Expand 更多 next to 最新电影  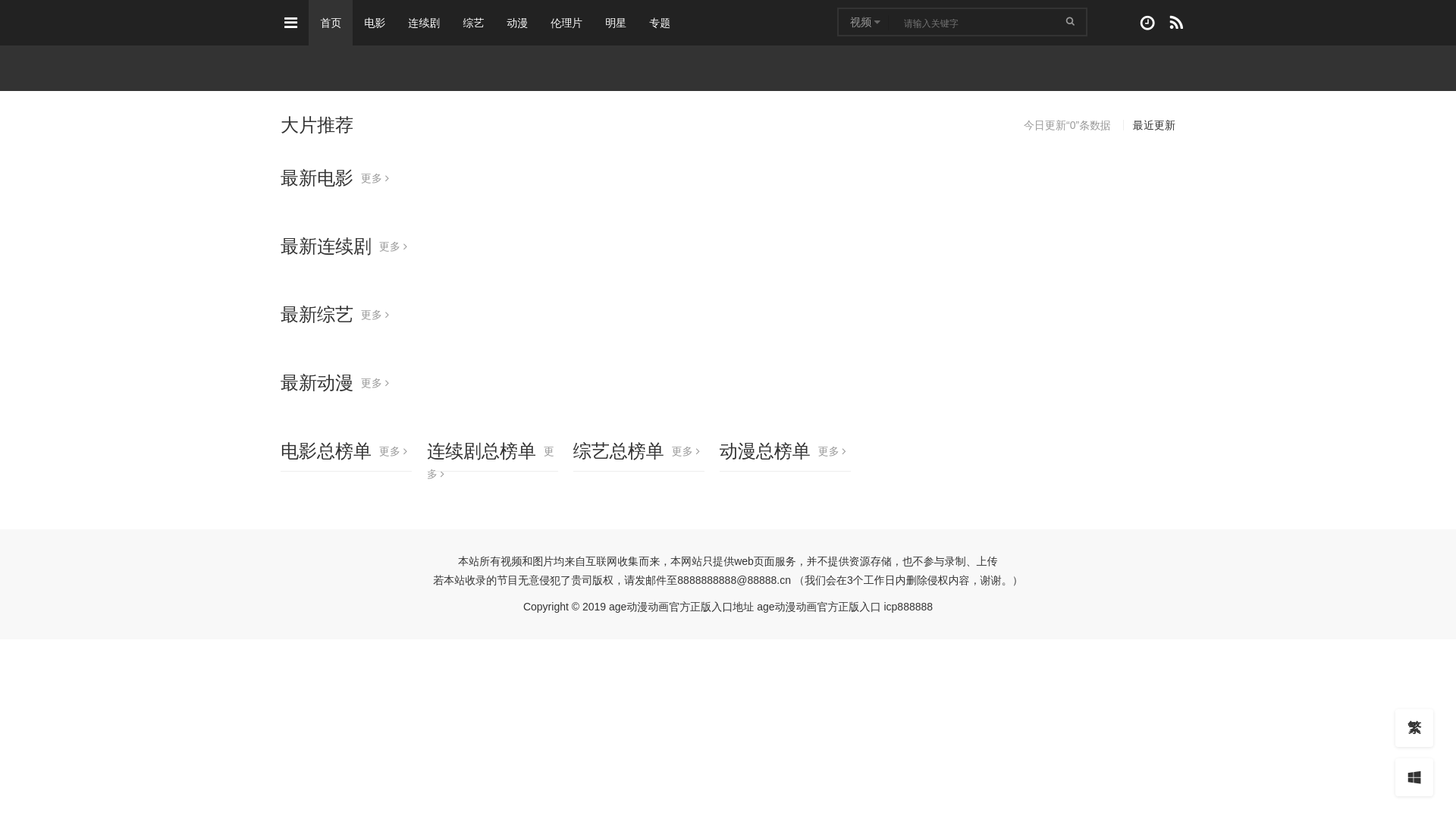[375, 179]
